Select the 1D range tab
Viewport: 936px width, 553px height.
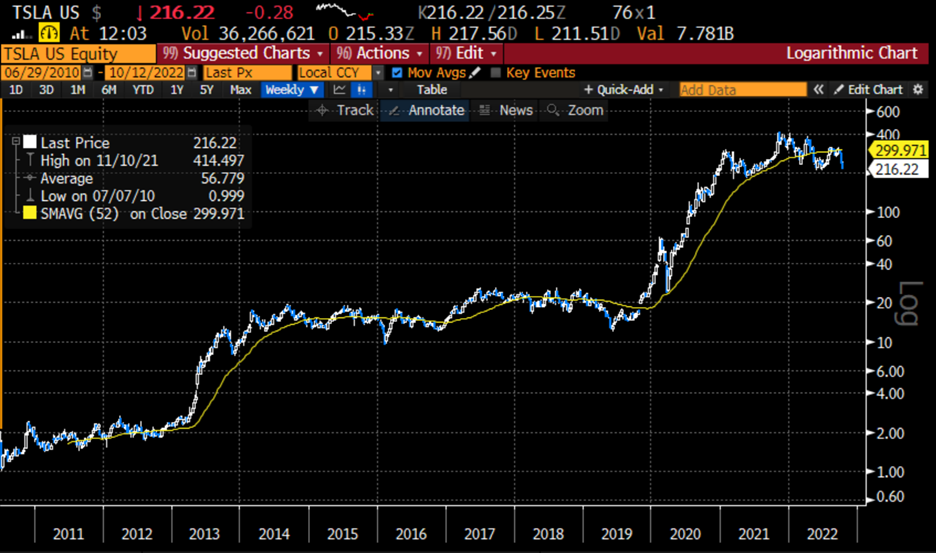(x=16, y=90)
